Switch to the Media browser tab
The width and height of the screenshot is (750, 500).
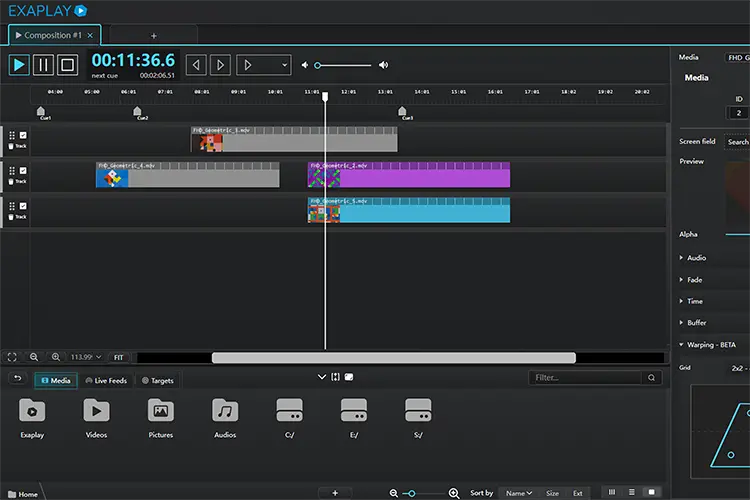coord(56,380)
